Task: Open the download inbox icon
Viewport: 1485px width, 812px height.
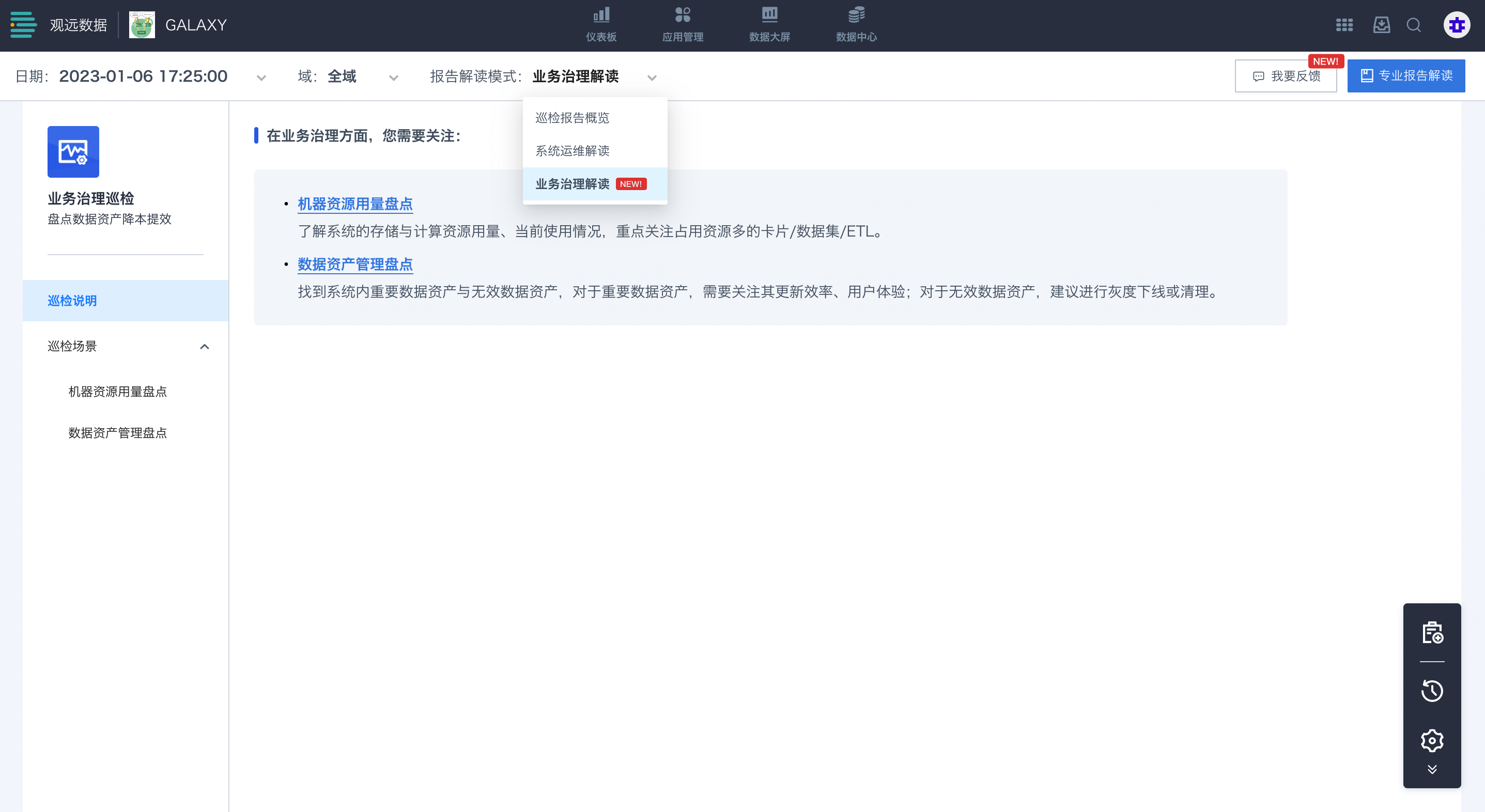Action: pos(1381,25)
